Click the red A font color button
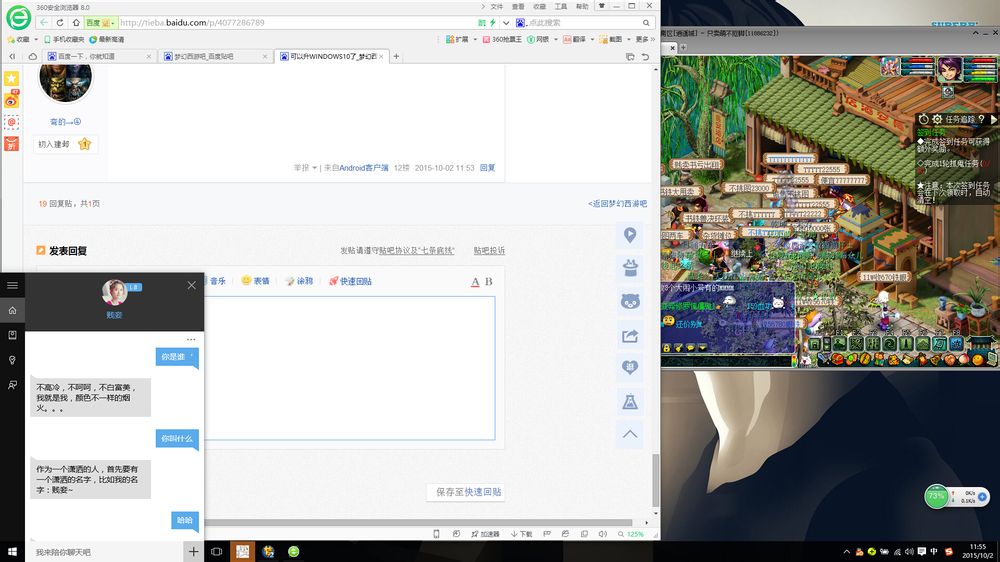The width and height of the screenshot is (1000, 562). coord(475,282)
